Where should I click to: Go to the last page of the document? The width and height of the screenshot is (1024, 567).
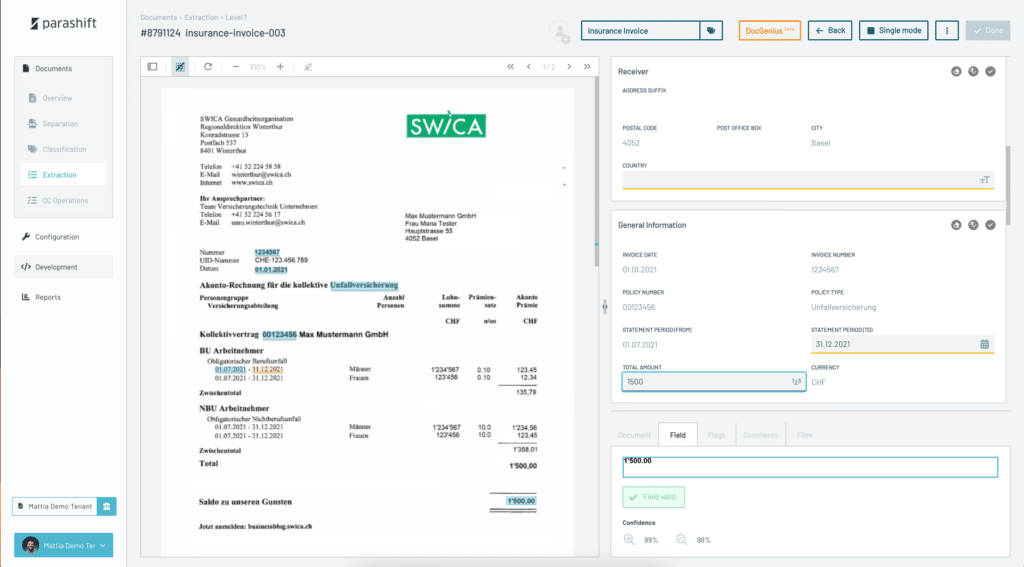(587, 67)
